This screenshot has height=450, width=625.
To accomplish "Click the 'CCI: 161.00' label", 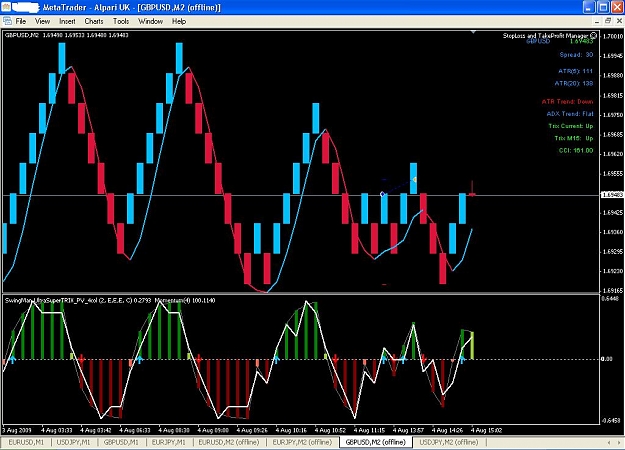I will click(x=576, y=151).
